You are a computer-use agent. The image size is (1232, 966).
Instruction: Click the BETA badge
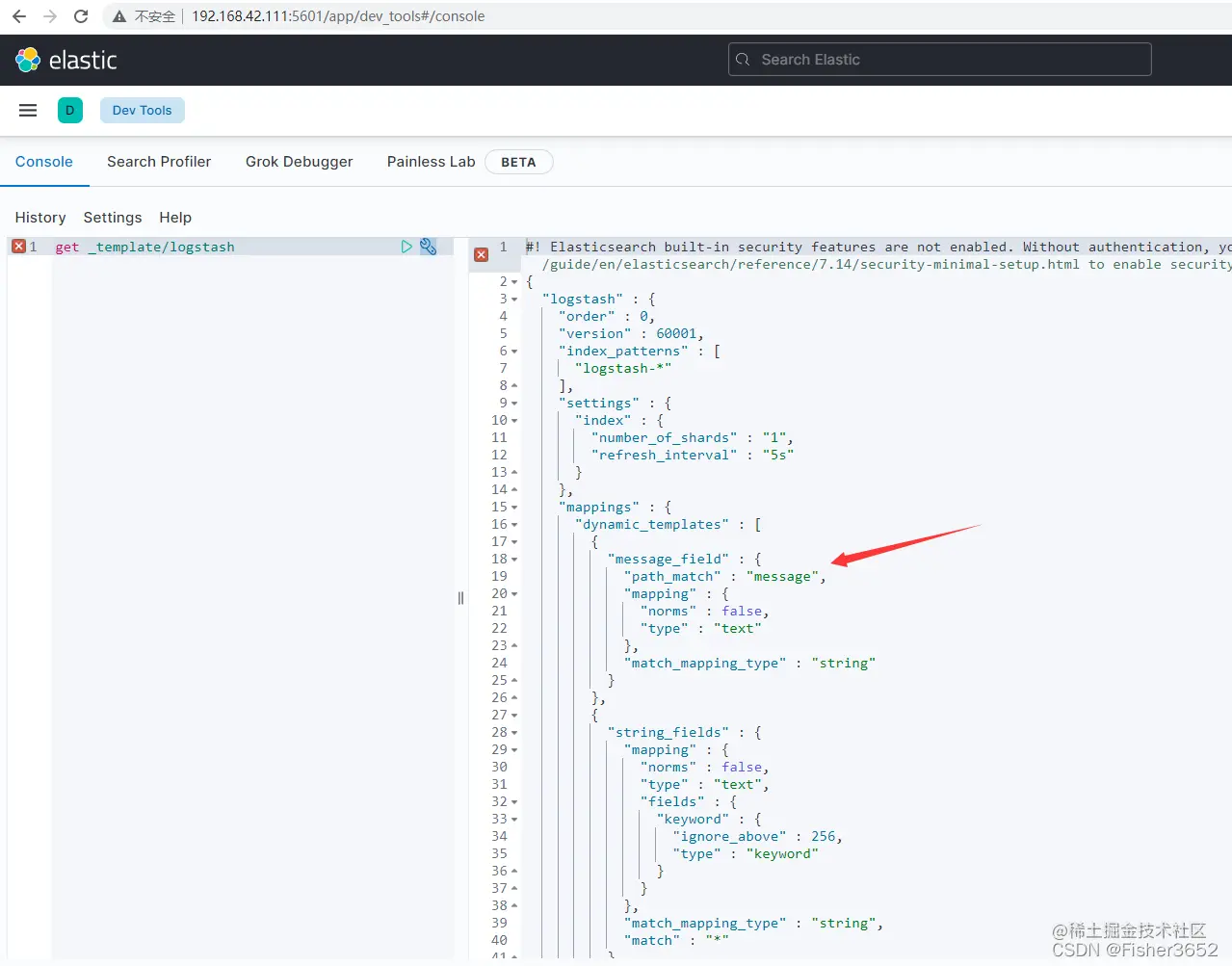point(518,162)
